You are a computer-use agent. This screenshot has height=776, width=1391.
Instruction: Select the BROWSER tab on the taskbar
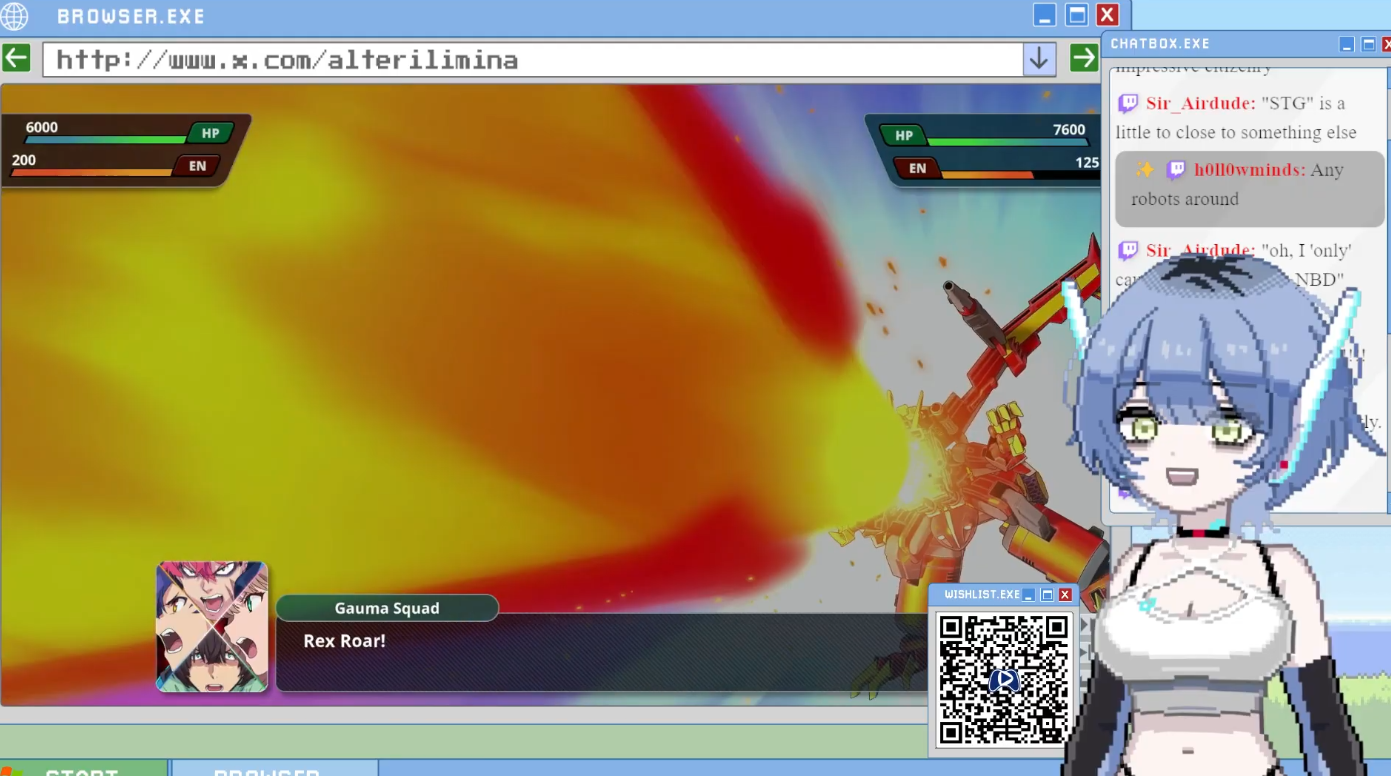pos(274,768)
